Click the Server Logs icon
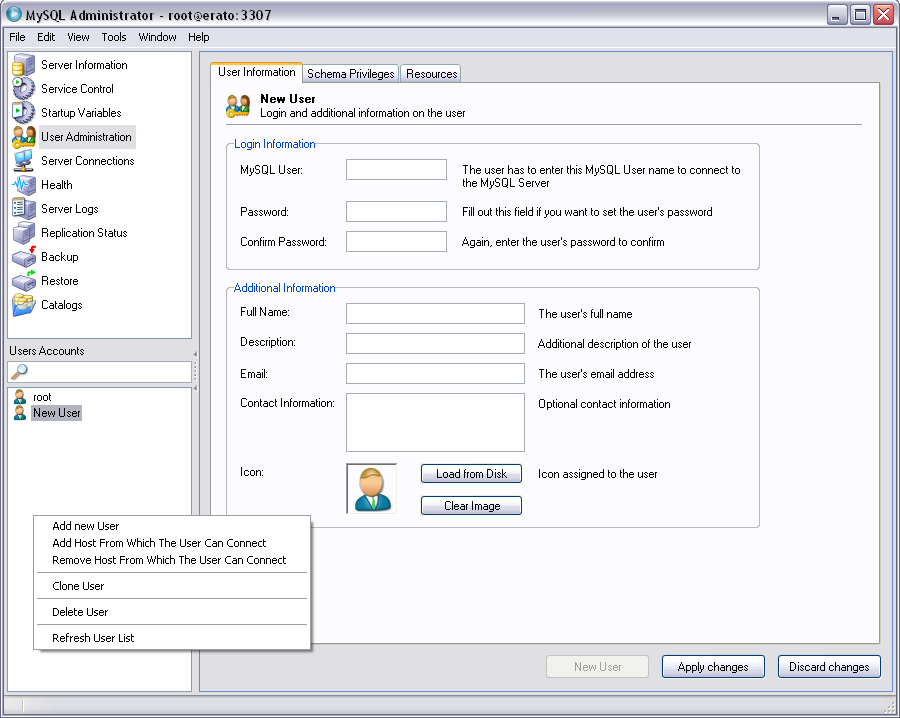Screen dimensions: 900x718 point(24,209)
